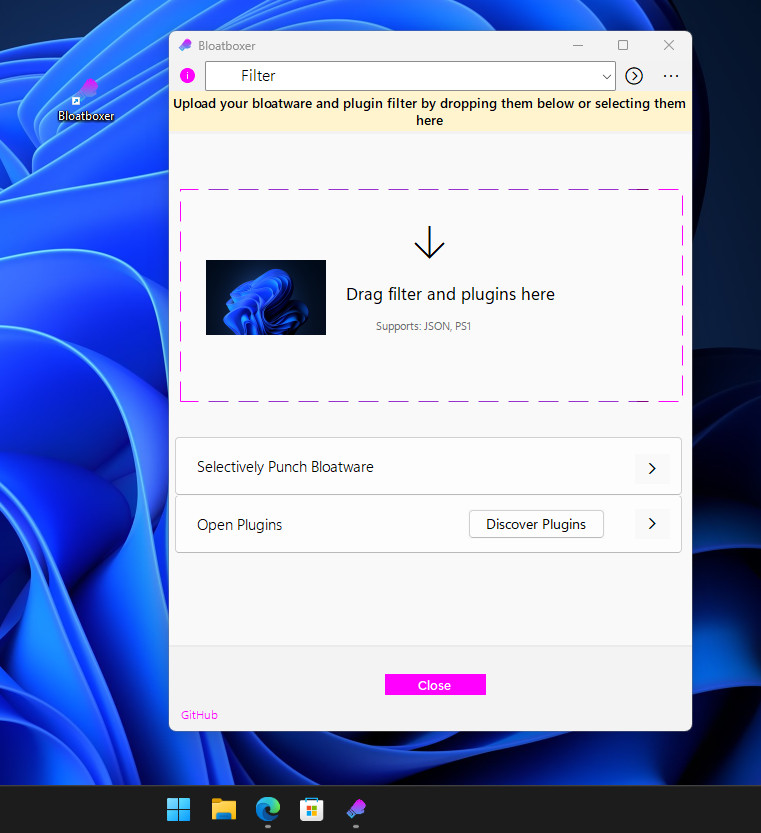Expand chevron beside Discover Plugins
Screen dimensions: 761x833
click(652, 524)
